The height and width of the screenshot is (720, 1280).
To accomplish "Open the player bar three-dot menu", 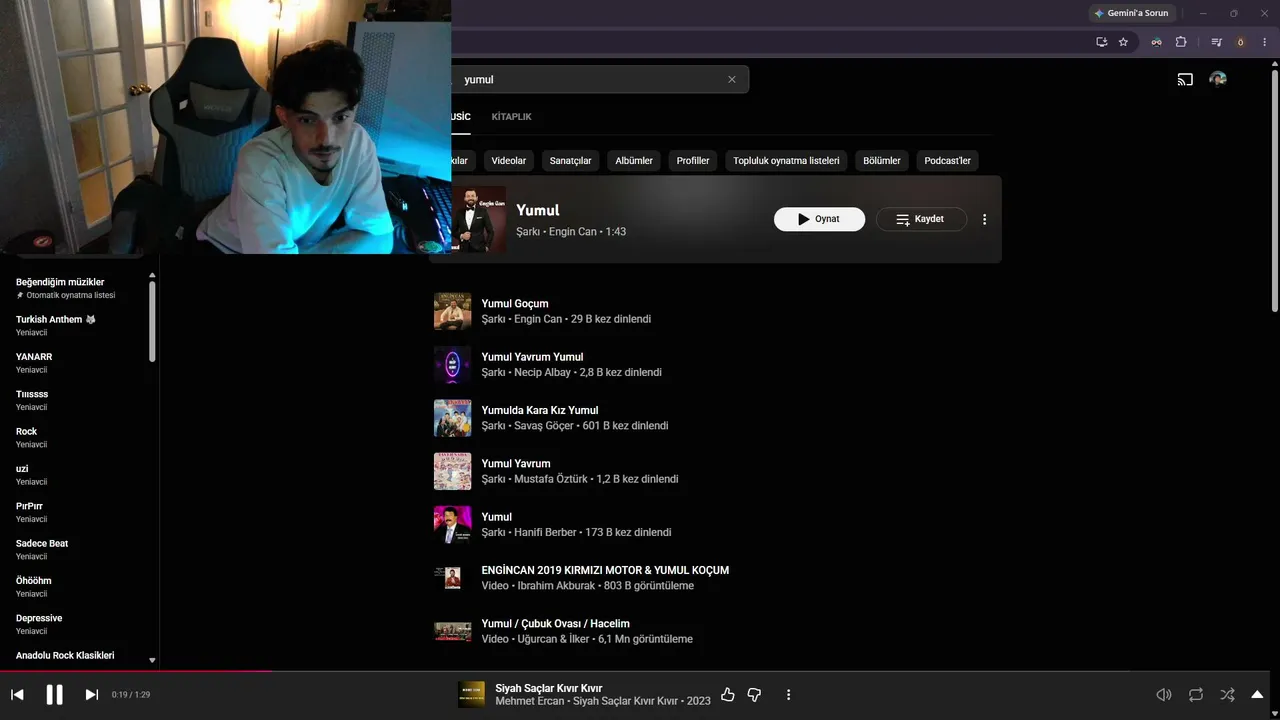I will (788, 694).
